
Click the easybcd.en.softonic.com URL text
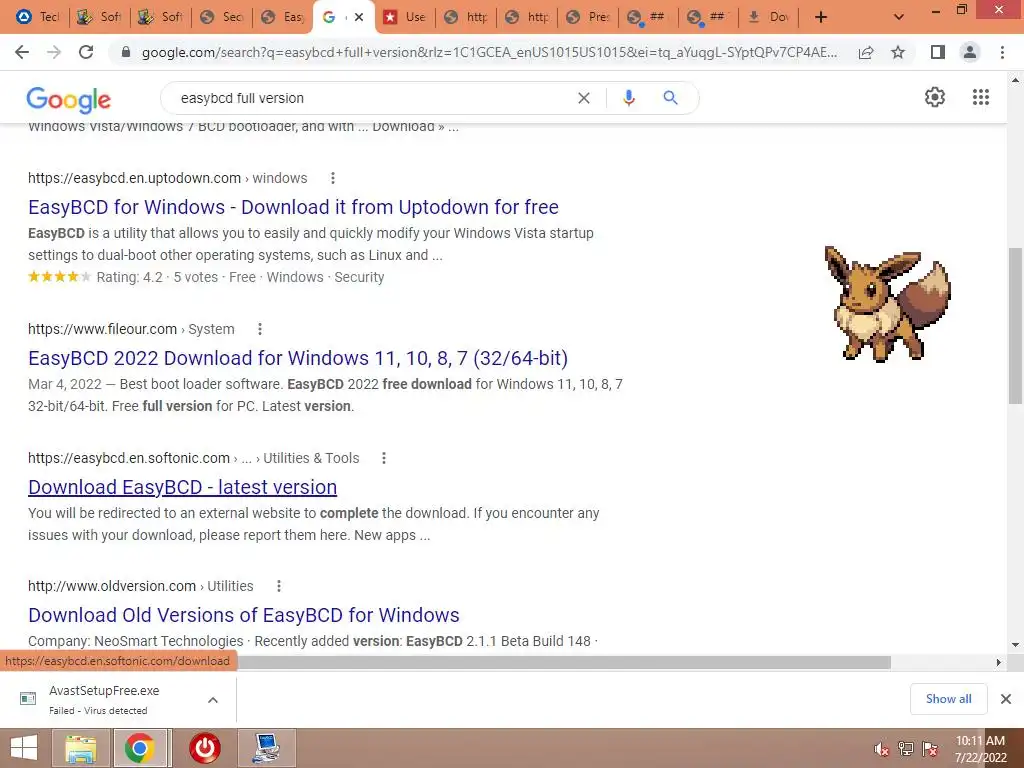pyautogui.click(x=129, y=458)
